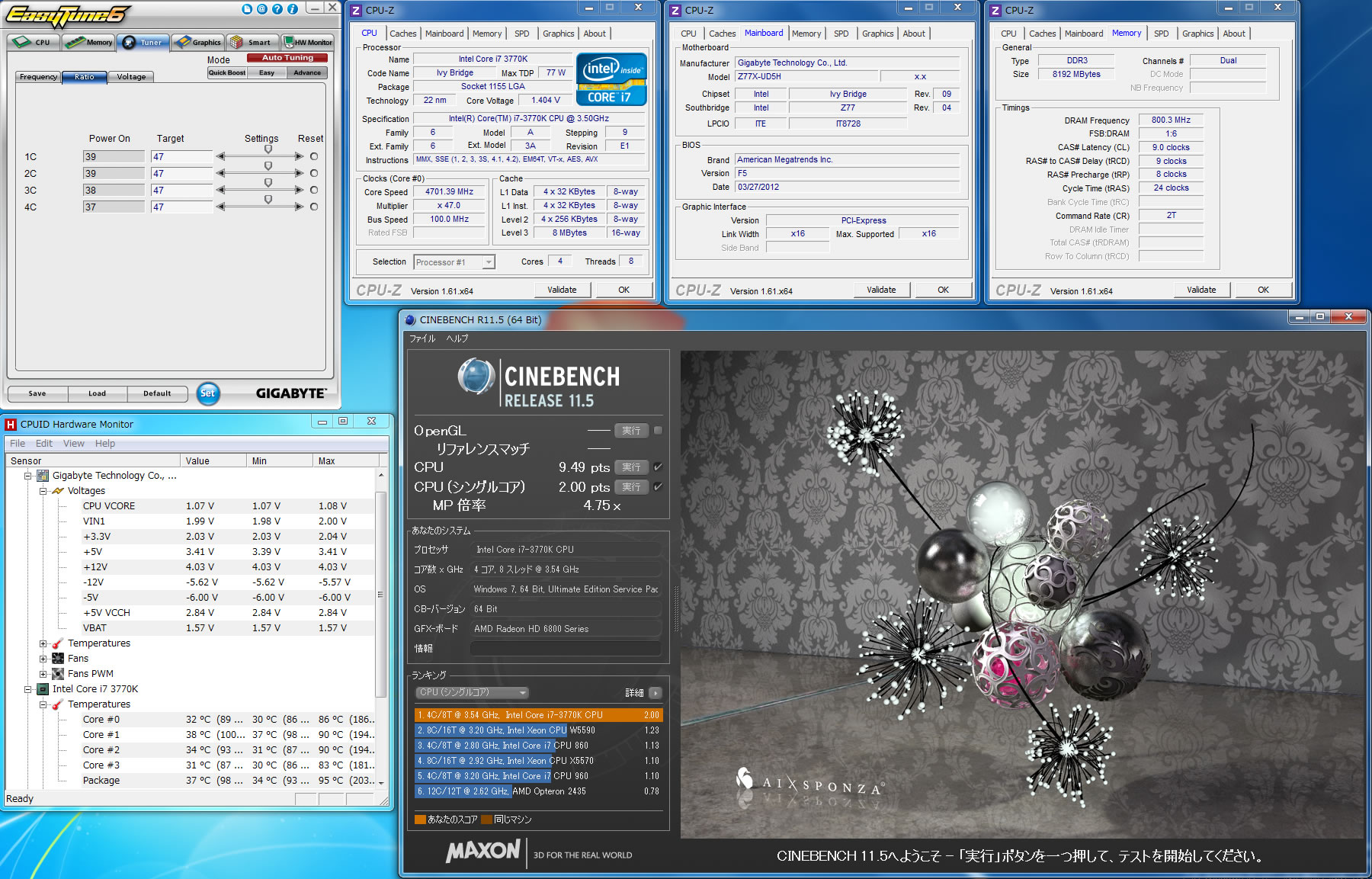Collapse the Temperatures node under Intel Core i7
Screen dimensions: 1372x879
(x=43, y=704)
